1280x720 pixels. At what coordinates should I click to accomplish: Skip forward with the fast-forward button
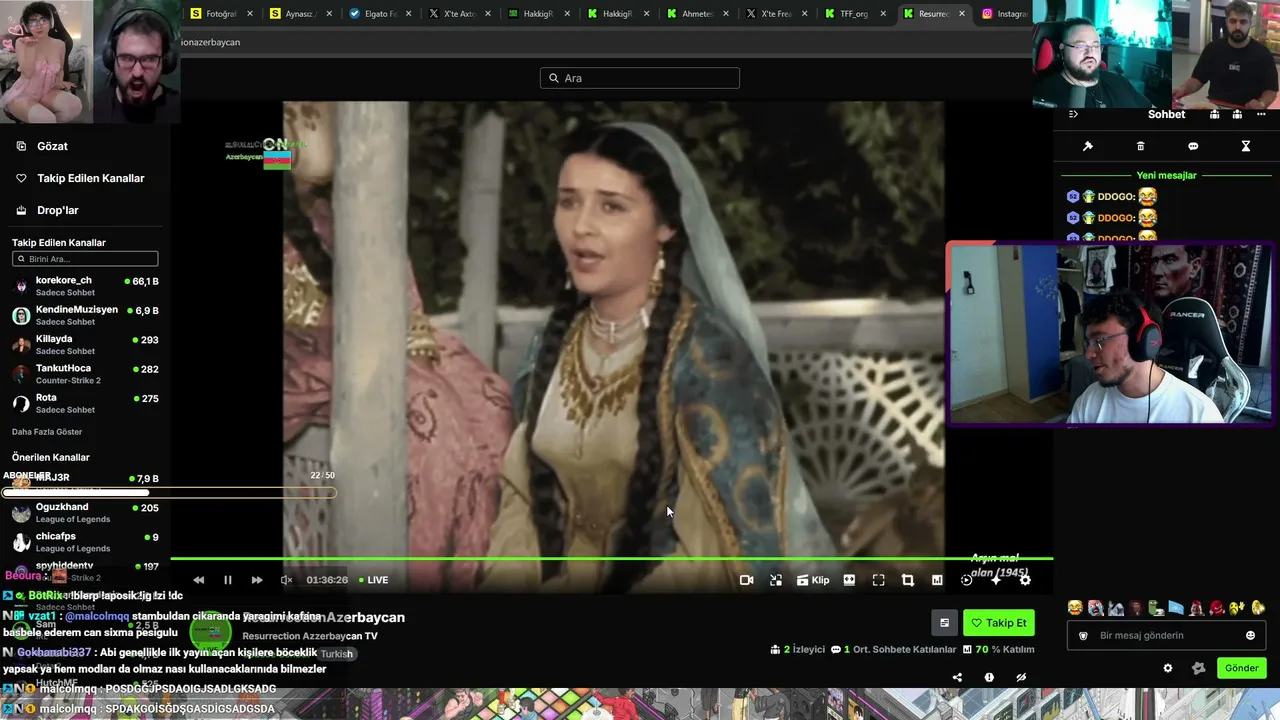(x=257, y=580)
